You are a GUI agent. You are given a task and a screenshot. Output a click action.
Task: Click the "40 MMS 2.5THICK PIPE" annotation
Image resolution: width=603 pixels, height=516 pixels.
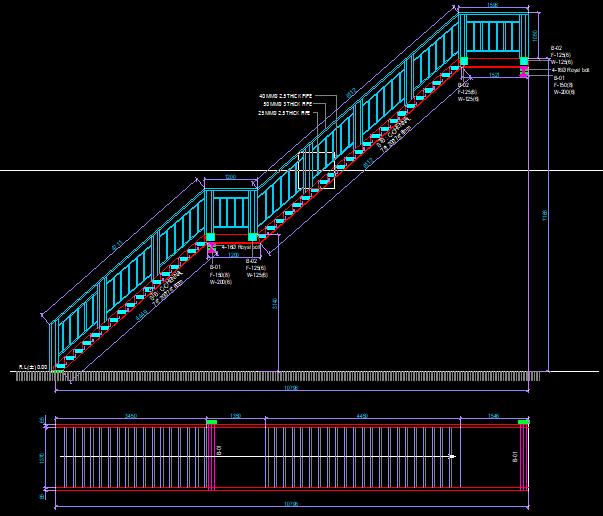[x=286, y=95]
